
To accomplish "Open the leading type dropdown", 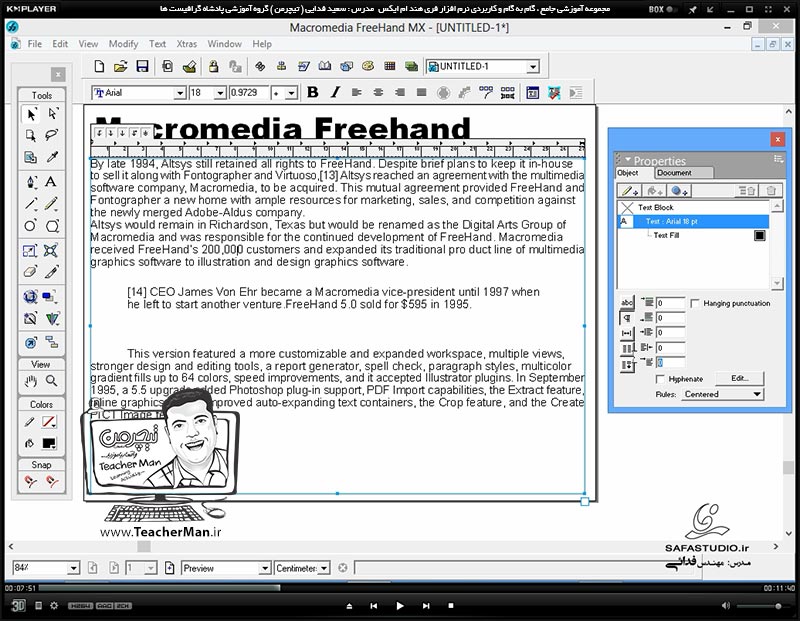I will coord(291,93).
